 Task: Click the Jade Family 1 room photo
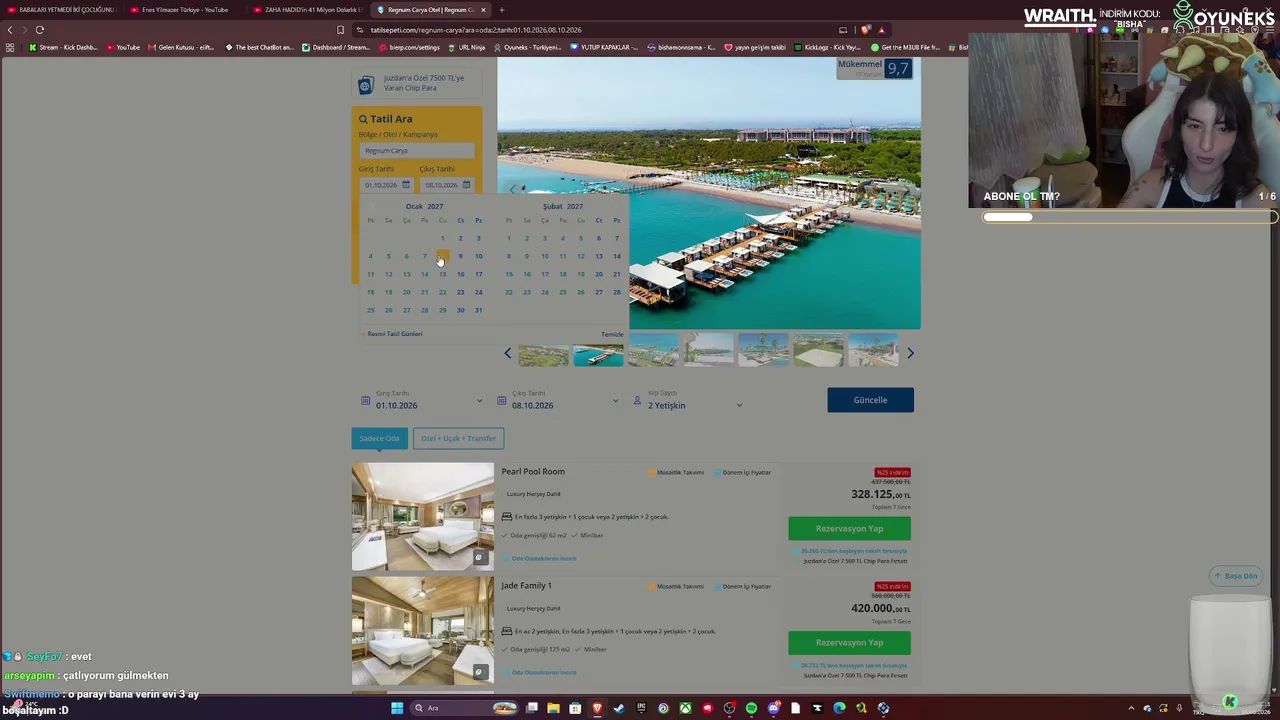pos(422,631)
